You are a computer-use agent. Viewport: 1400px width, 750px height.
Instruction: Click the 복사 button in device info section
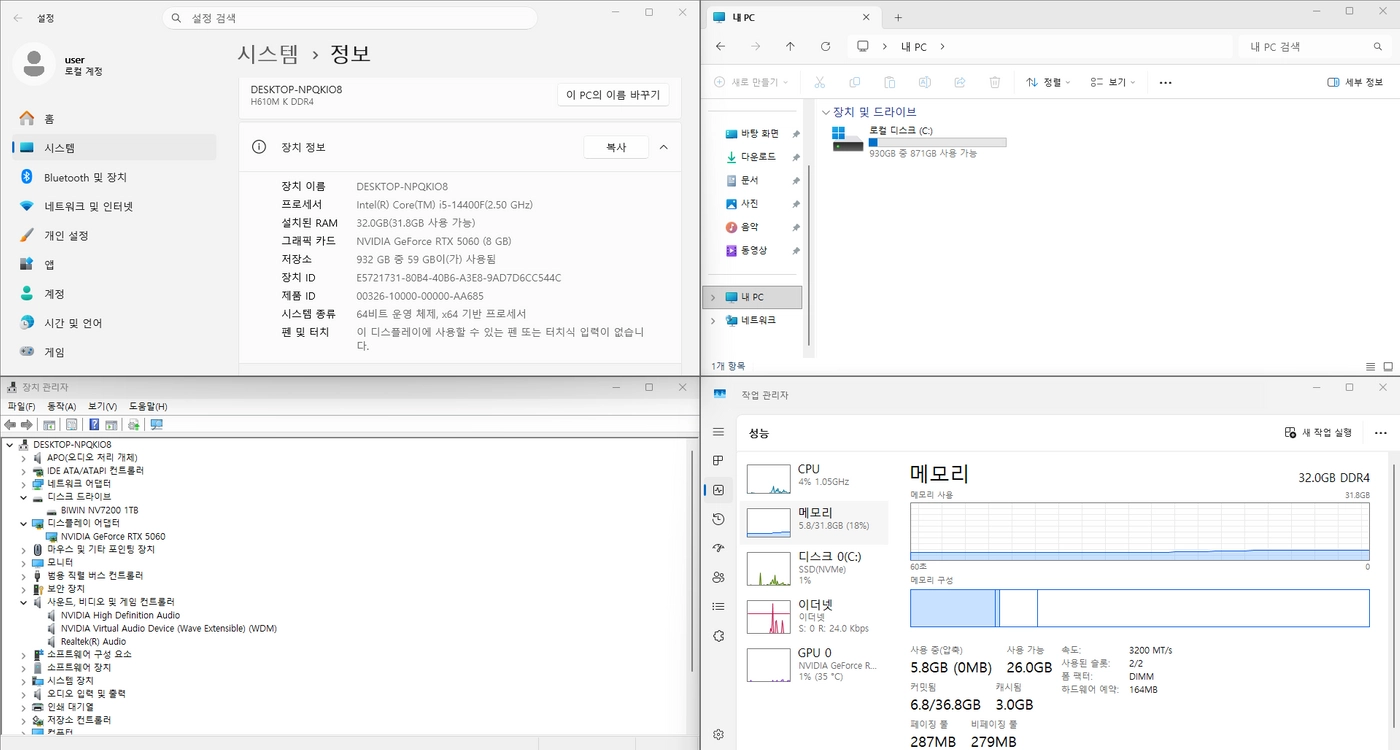tap(616, 147)
